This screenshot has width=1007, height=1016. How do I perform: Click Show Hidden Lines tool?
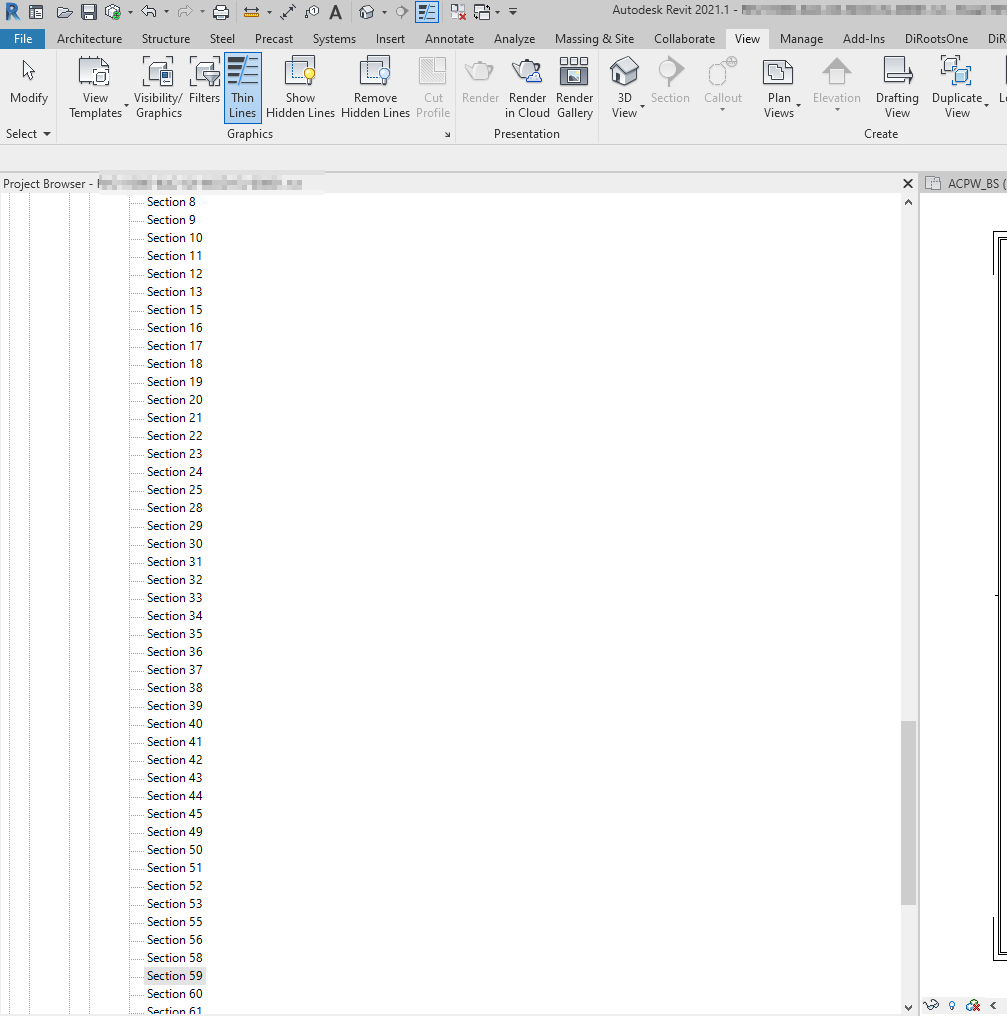click(300, 88)
